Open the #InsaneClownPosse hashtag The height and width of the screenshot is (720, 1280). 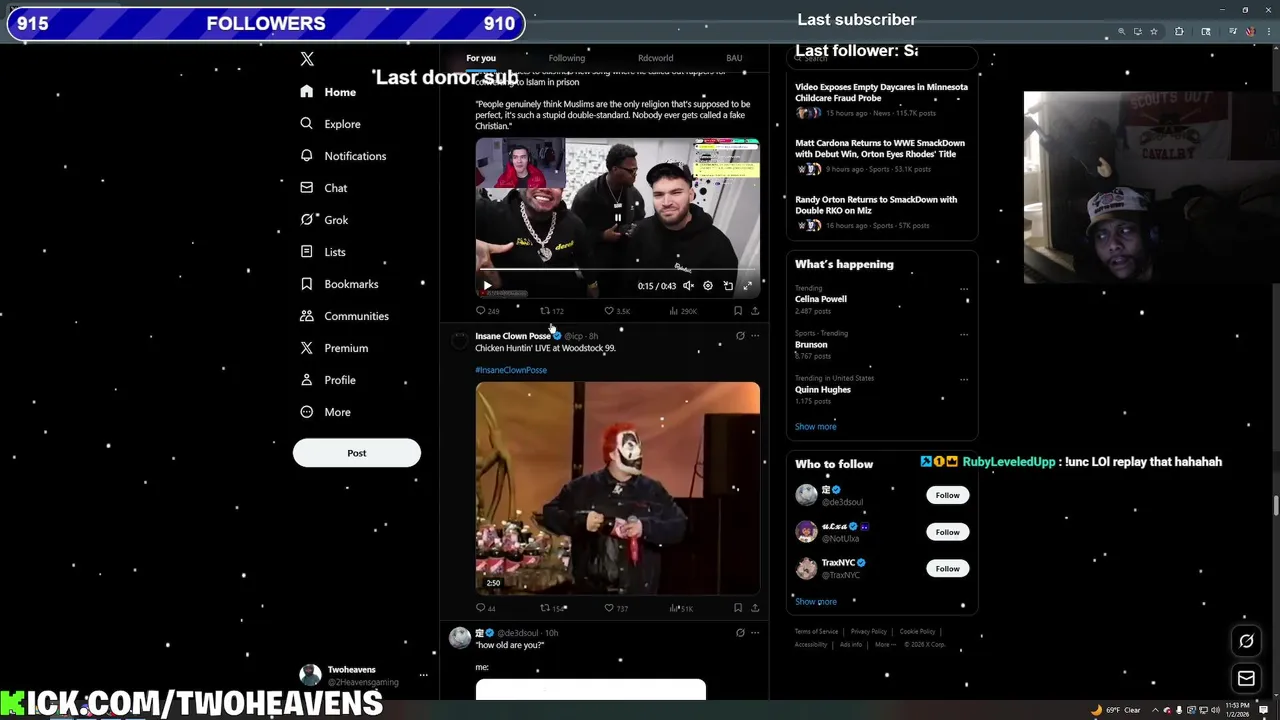(511, 370)
